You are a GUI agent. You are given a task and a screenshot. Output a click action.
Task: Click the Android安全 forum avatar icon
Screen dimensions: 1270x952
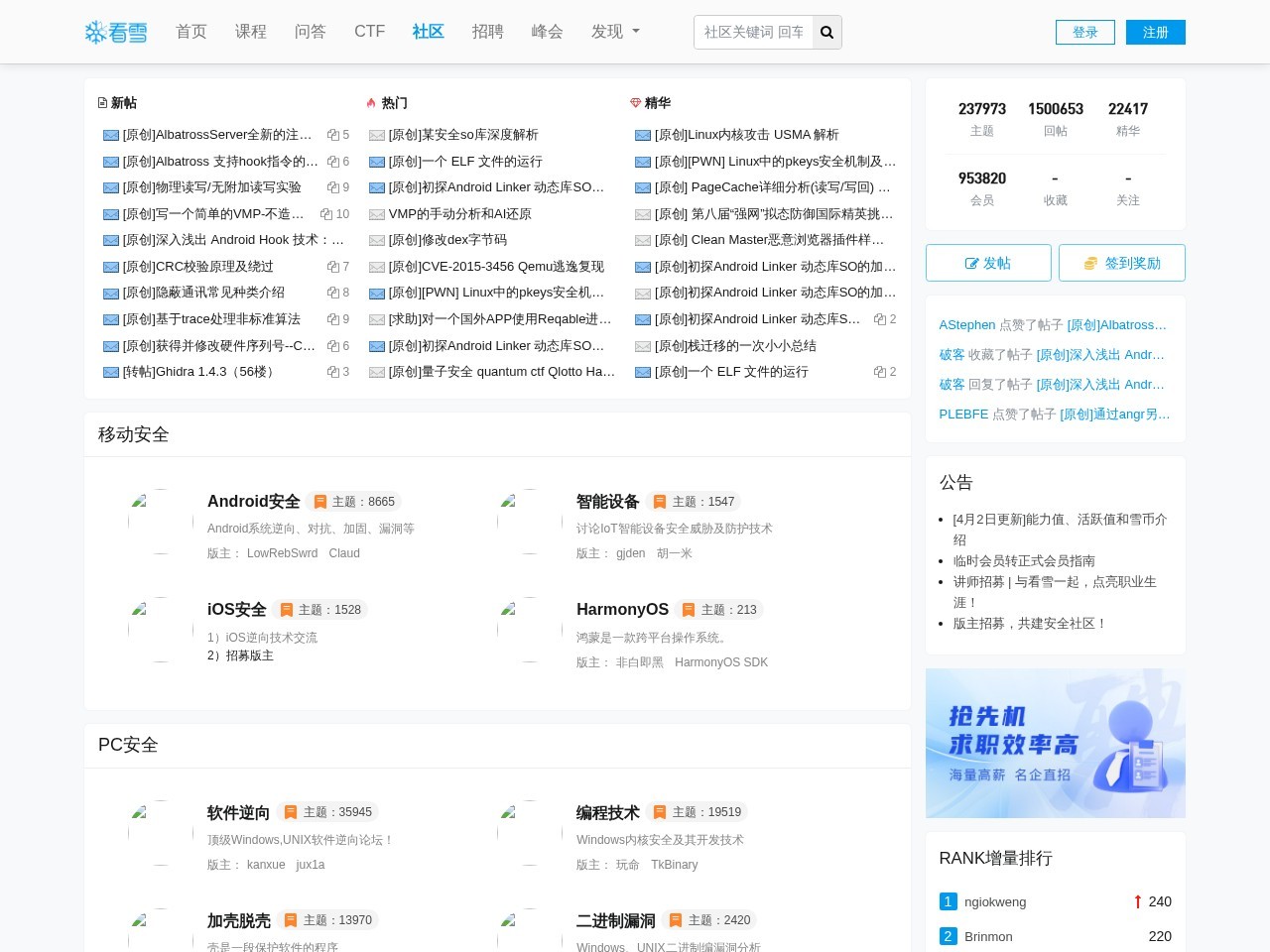pos(161,522)
